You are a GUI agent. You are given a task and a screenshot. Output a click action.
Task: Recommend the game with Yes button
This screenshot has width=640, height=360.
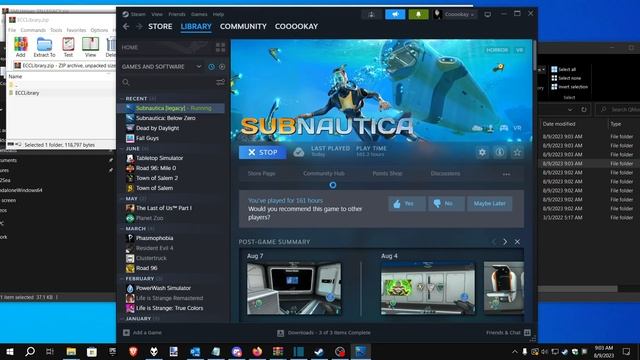pyautogui.click(x=407, y=203)
